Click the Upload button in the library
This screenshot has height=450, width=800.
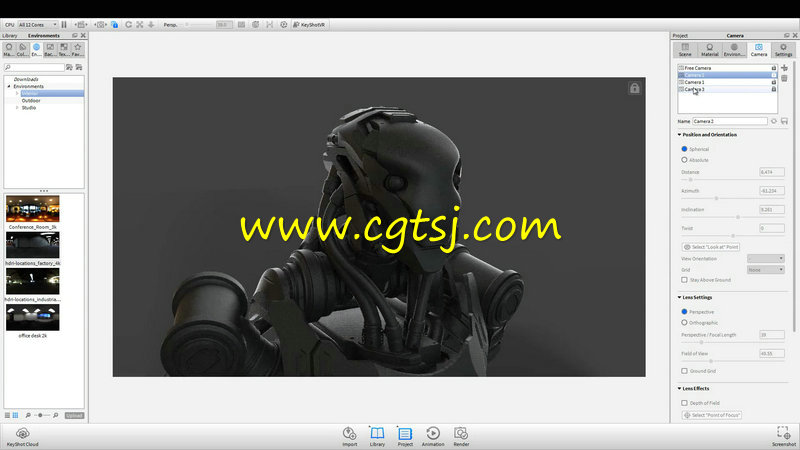74,415
